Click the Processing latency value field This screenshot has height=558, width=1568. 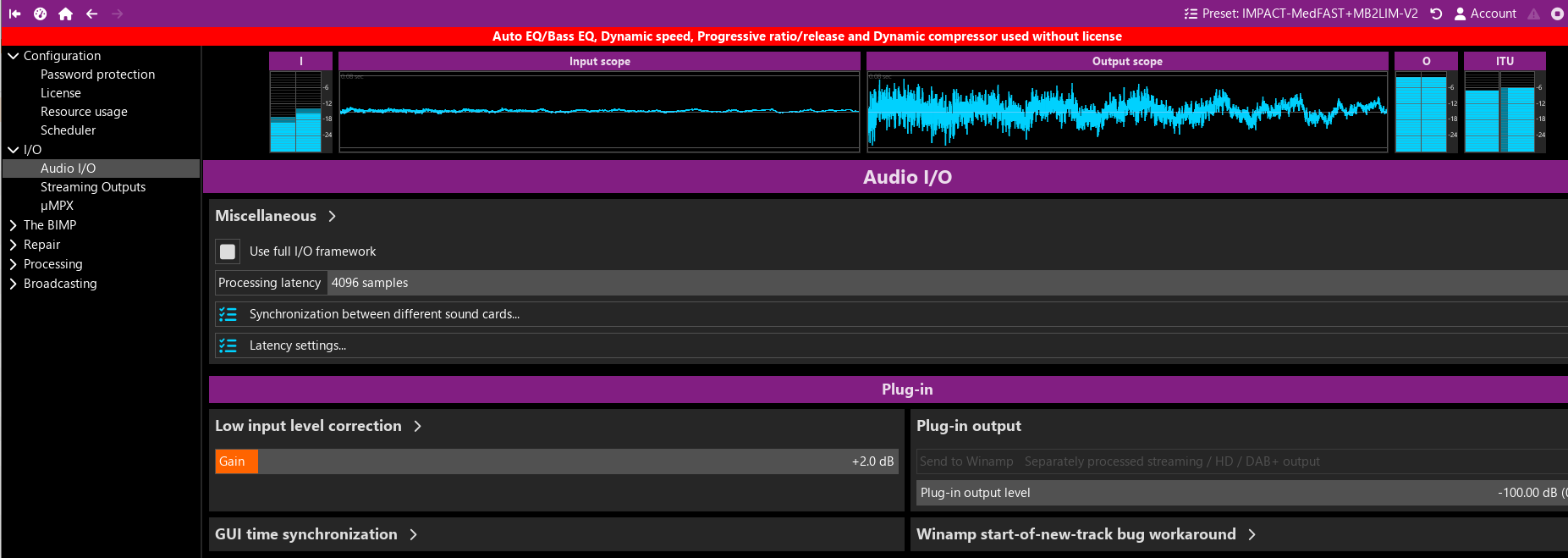tap(931, 283)
